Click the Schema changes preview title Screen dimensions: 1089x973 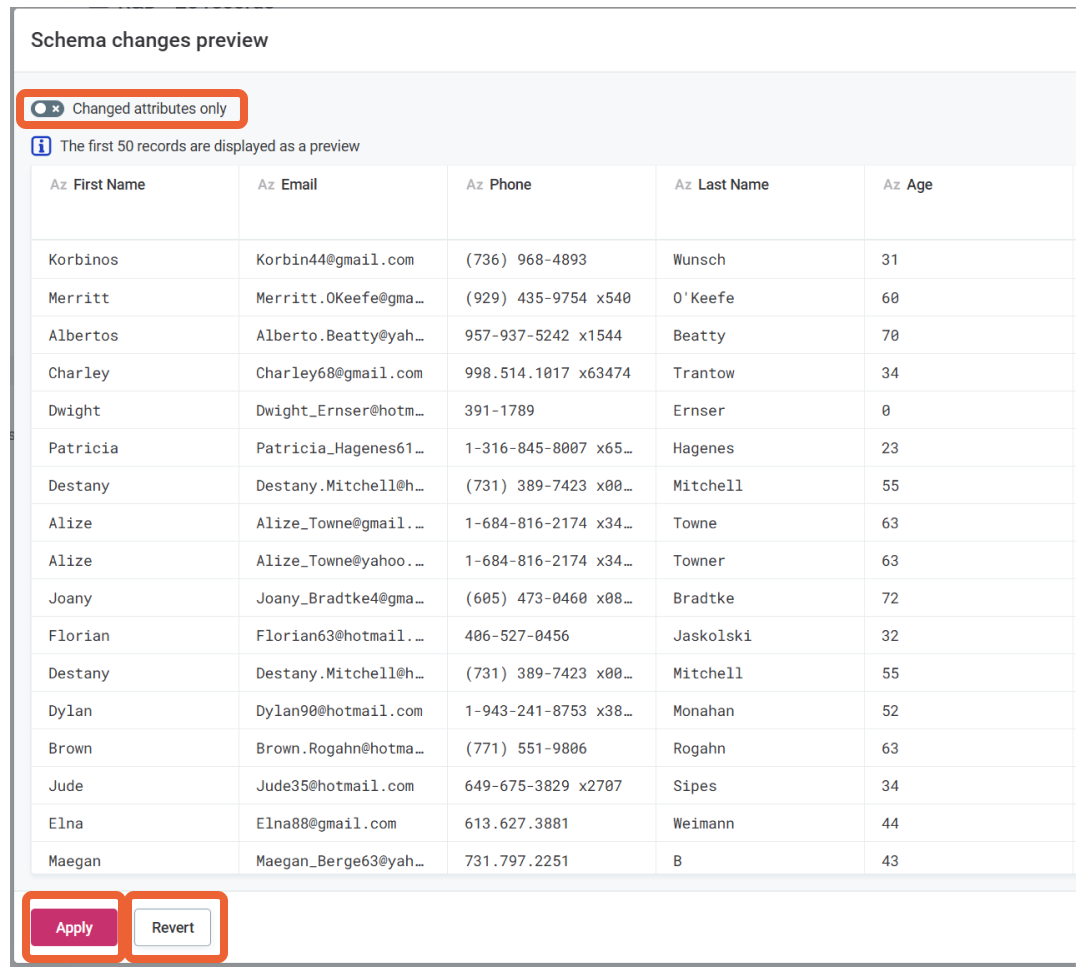pos(149,40)
